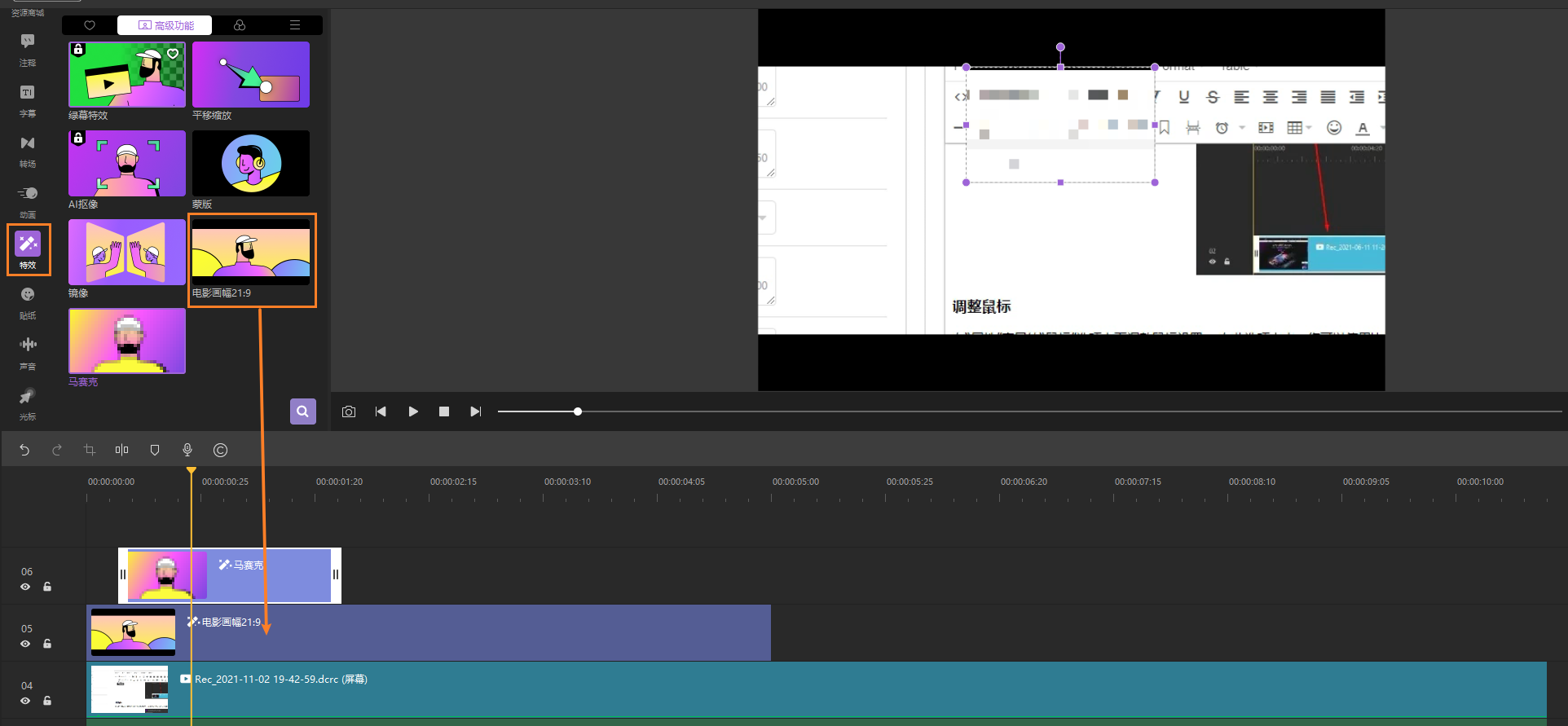This screenshot has width=1568, height=726.
Task: Hide track 04 with eye icon
Action: (x=25, y=701)
